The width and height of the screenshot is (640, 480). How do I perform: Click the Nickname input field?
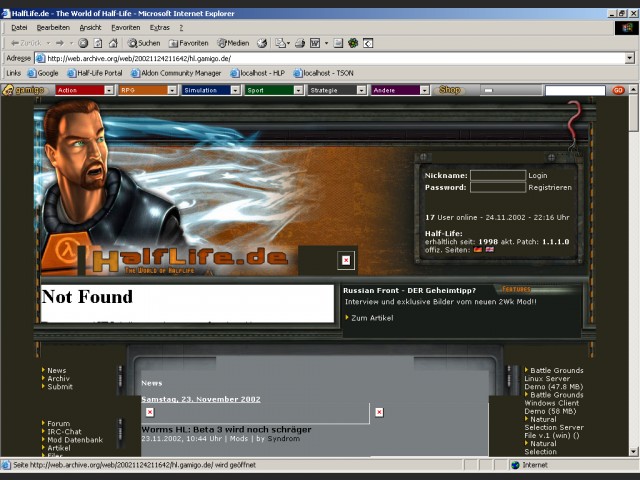(498, 176)
